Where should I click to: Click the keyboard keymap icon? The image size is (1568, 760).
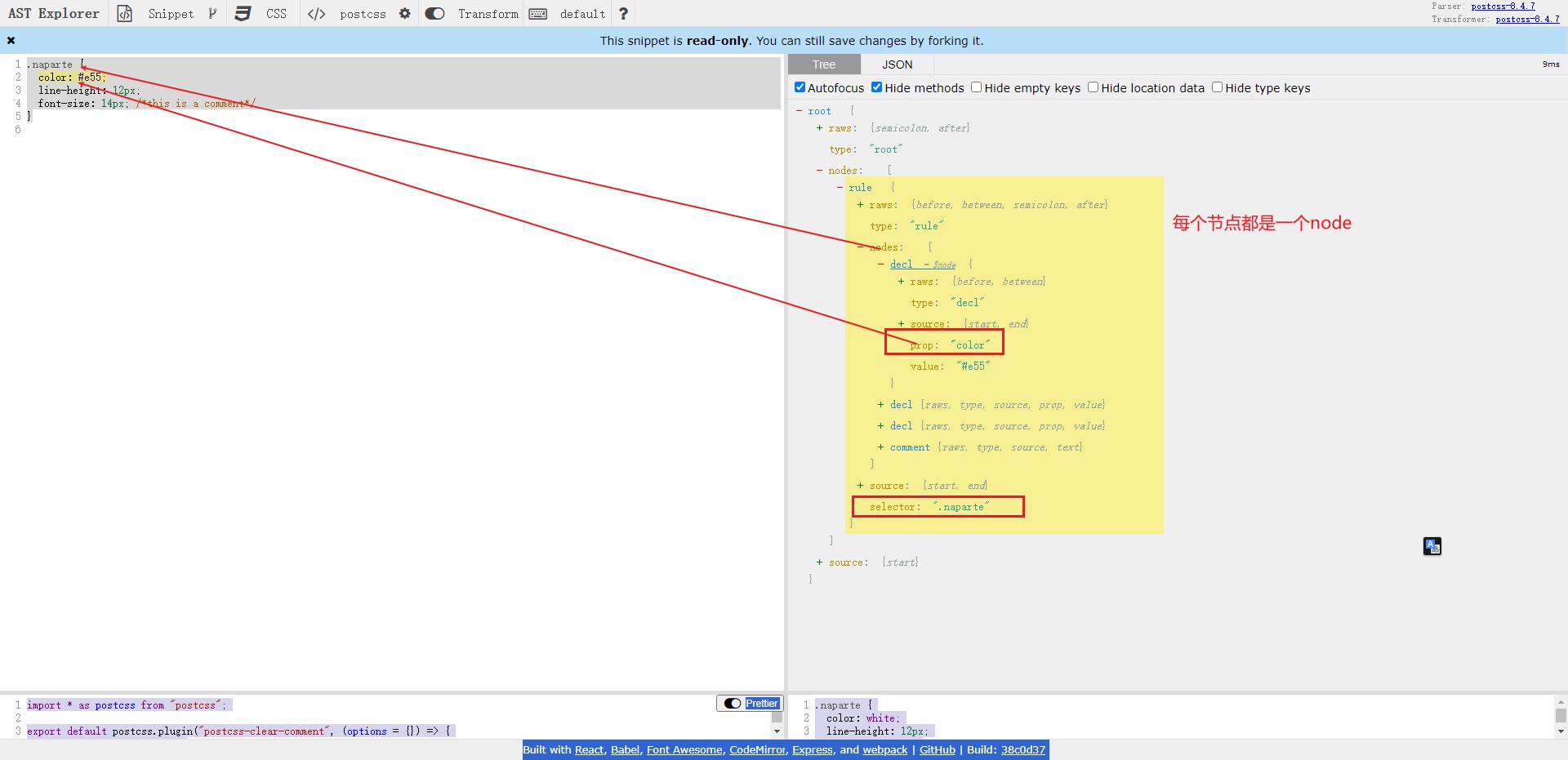(x=538, y=14)
